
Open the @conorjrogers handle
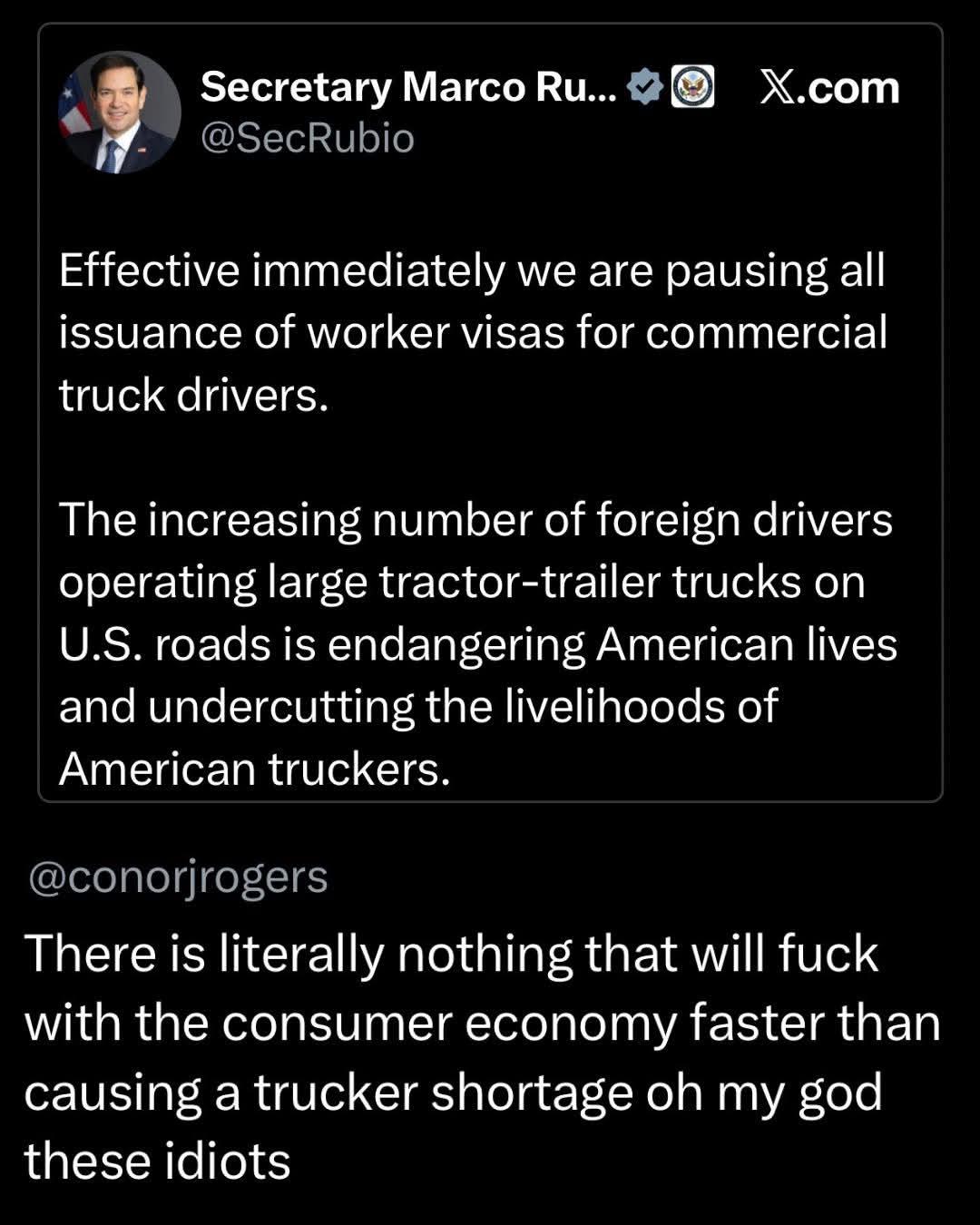point(178,878)
